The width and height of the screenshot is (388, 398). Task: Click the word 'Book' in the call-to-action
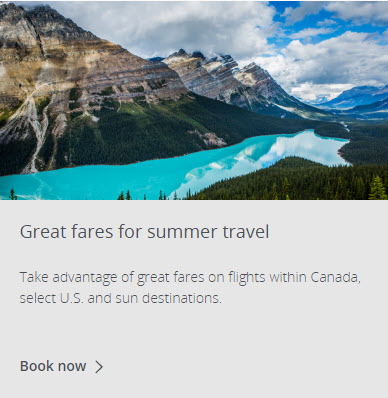pos(34,366)
